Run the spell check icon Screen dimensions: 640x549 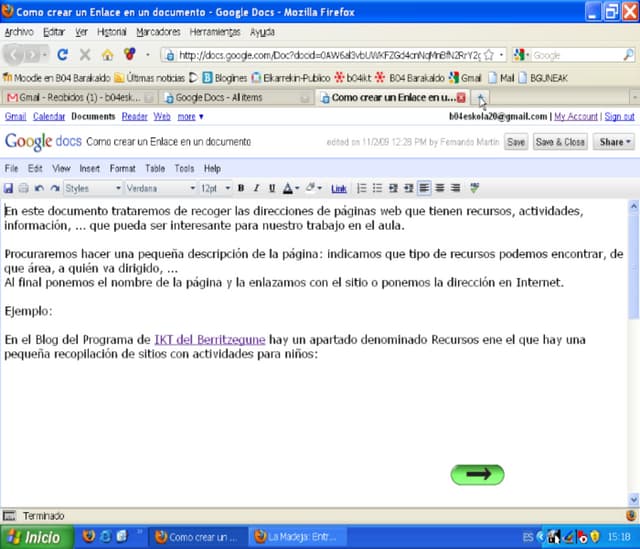pos(474,188)
